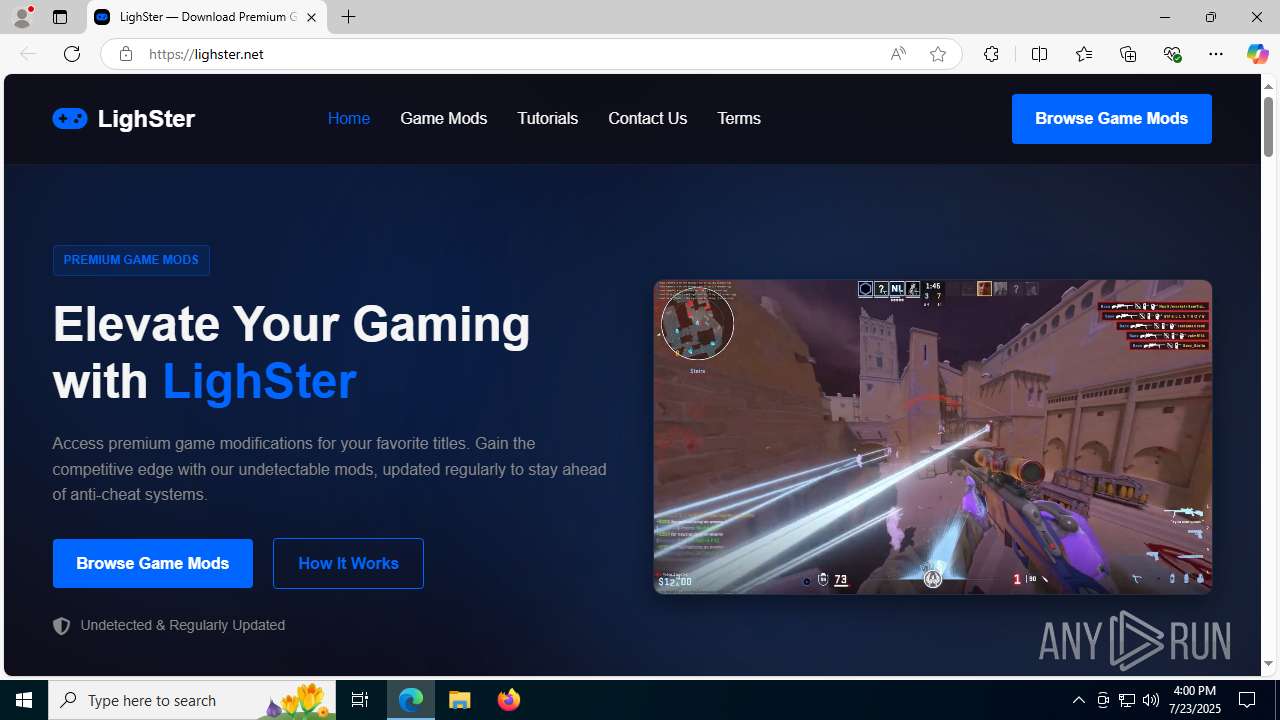The width and height of the screenshot is (1280, 720).
Task: Open the Contact Us page
Action: pos(648,118)
